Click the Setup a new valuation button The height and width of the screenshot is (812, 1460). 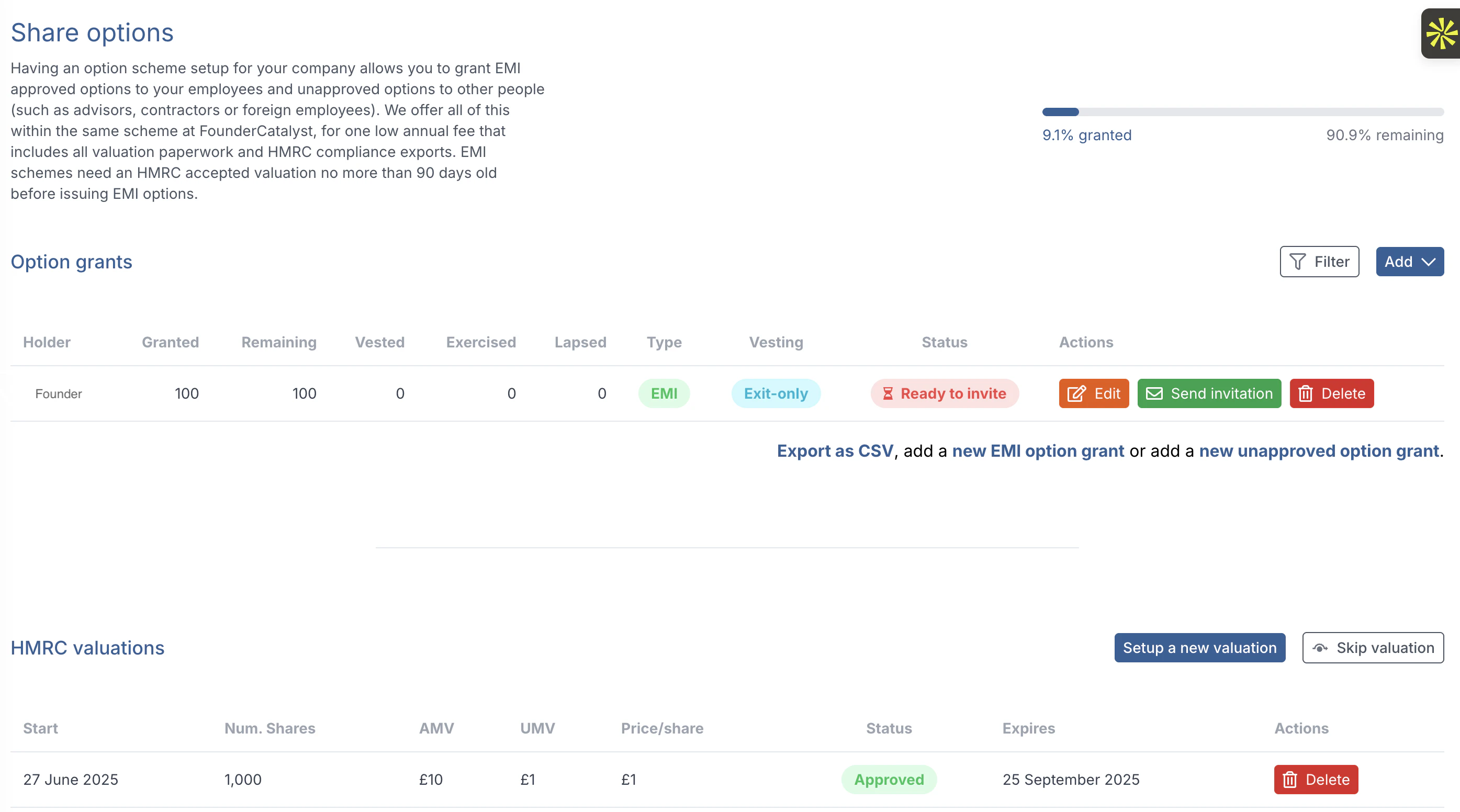[1199, 648]
